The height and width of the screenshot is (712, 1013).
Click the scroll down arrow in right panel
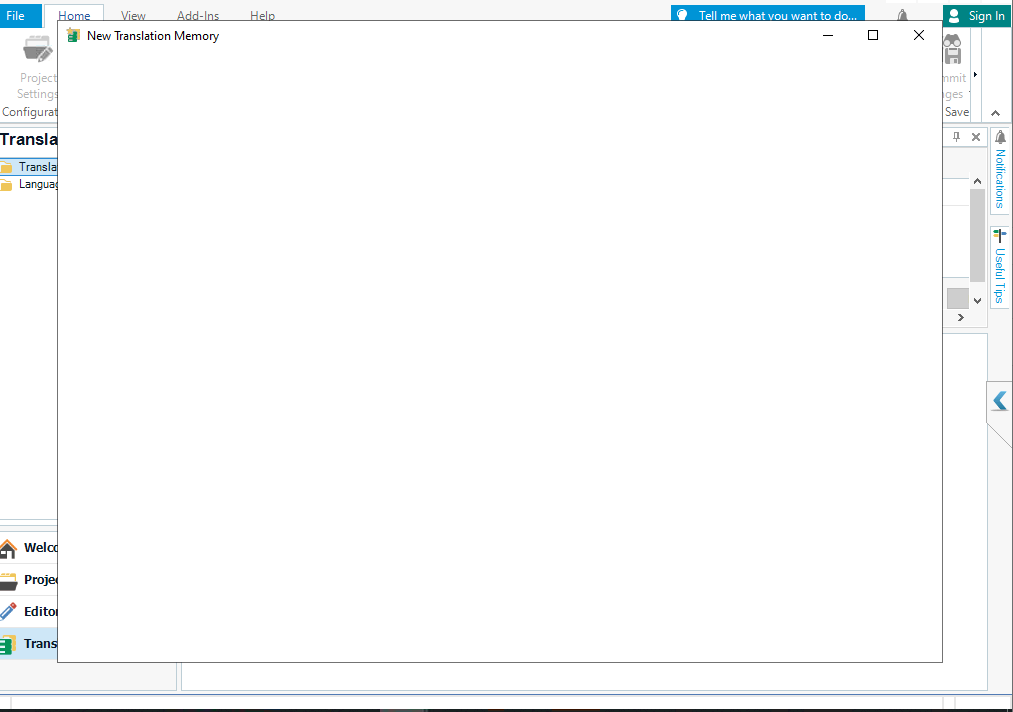coord(977,300)
